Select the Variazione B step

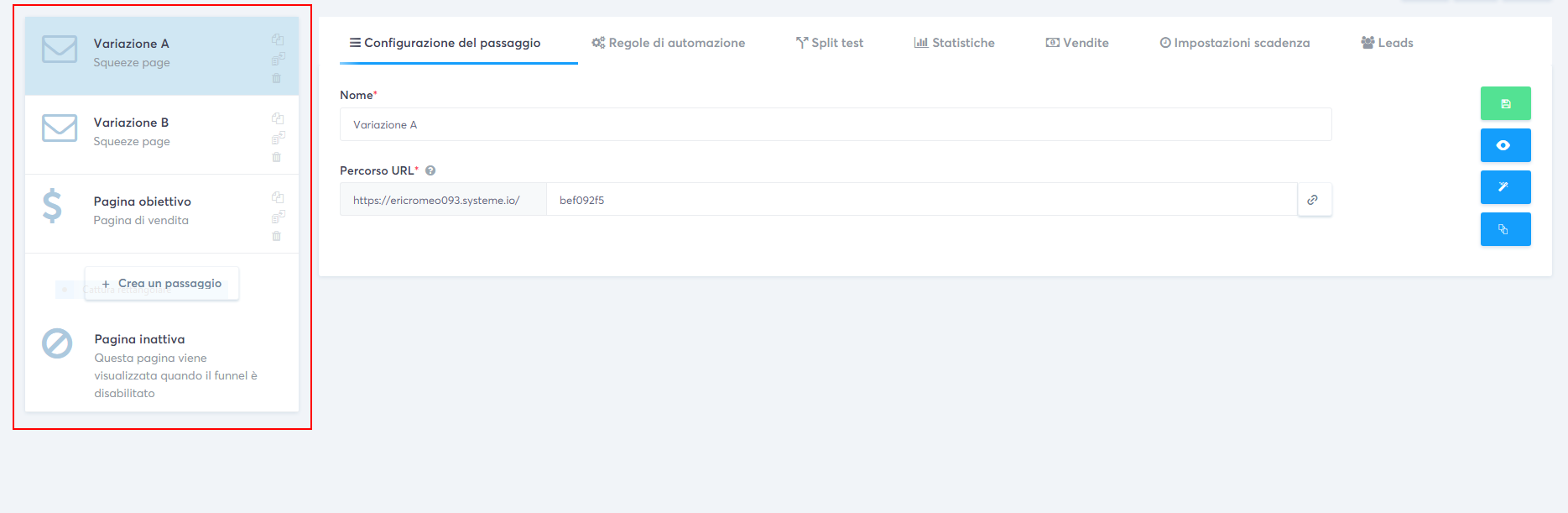tap(162, 134)
